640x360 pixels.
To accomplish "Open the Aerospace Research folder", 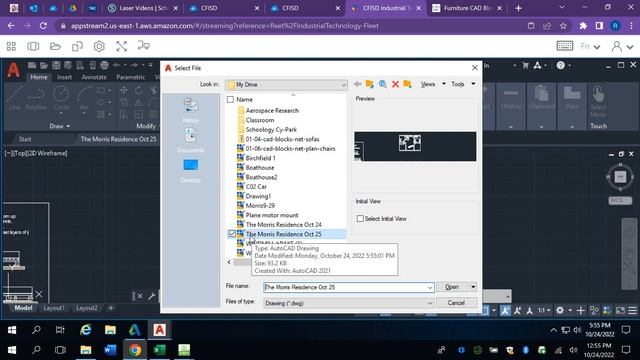I will 272,110.
